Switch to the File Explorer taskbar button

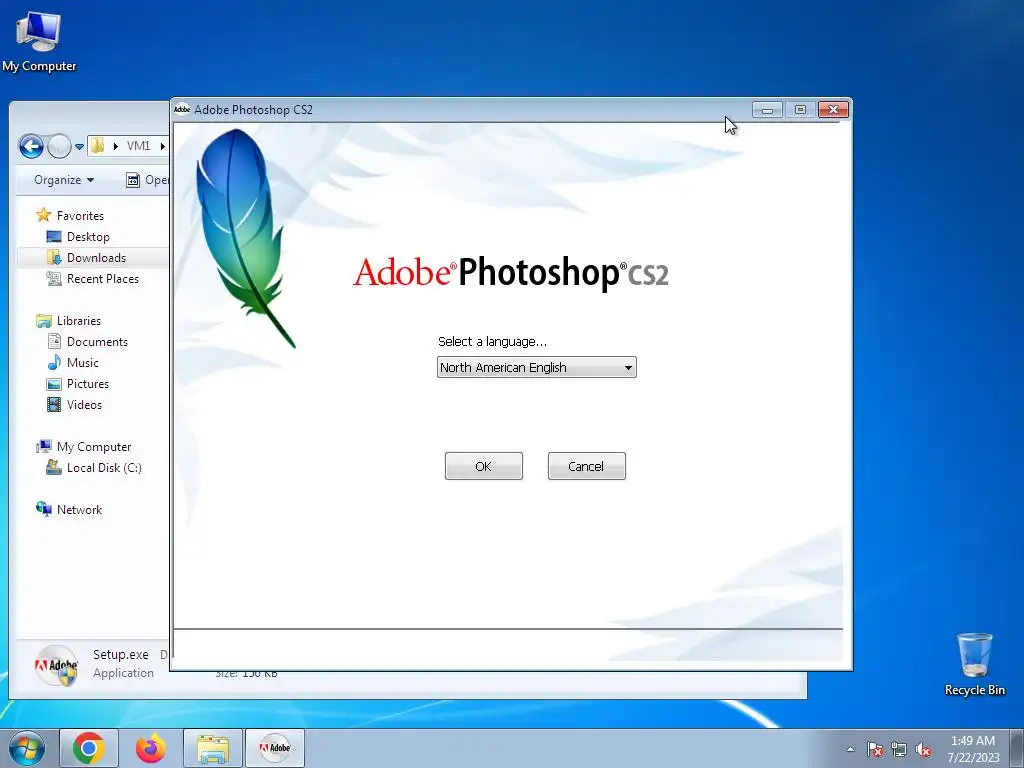213,748
